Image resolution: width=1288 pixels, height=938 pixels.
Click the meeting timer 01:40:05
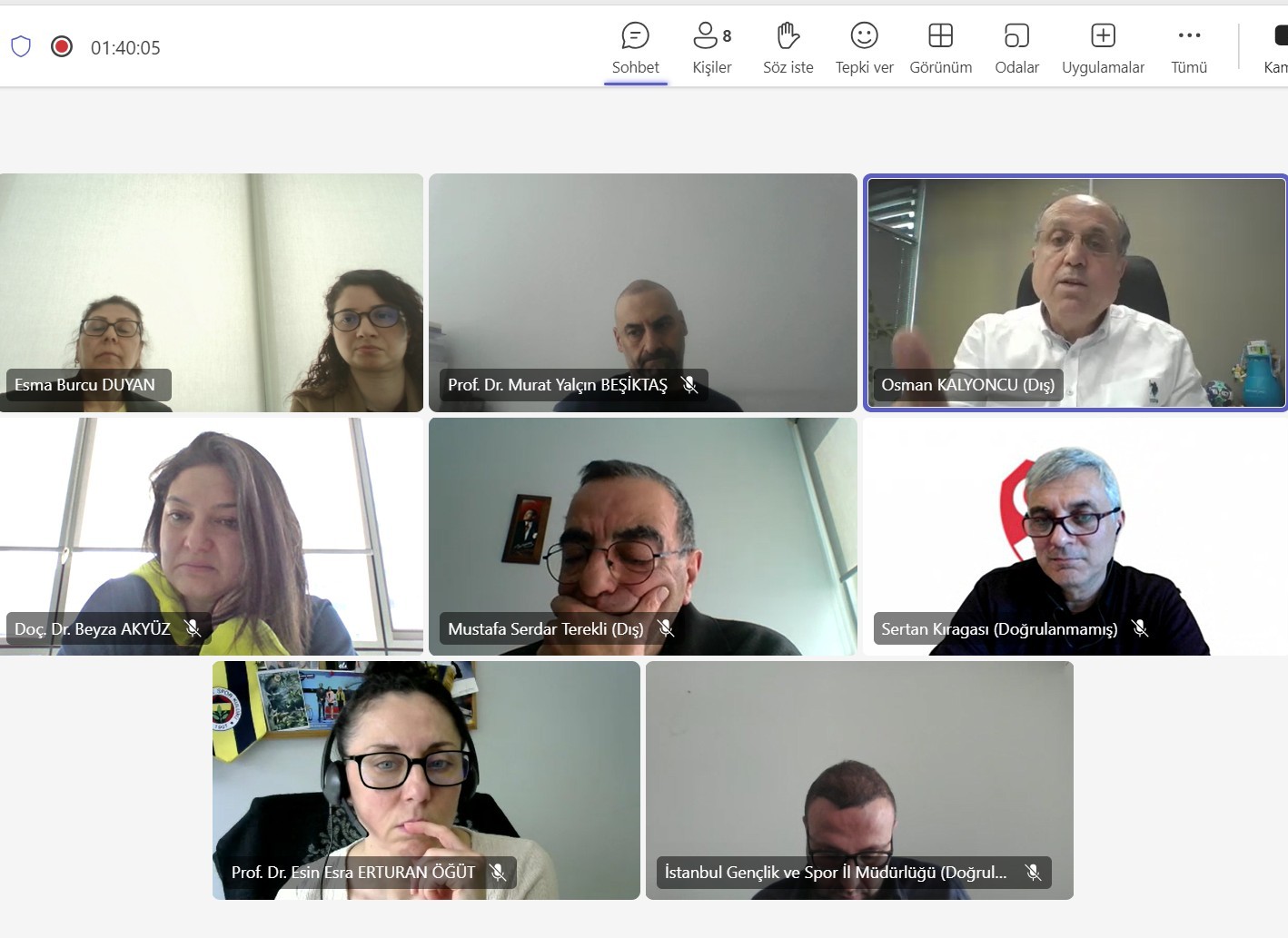[125, 48]
